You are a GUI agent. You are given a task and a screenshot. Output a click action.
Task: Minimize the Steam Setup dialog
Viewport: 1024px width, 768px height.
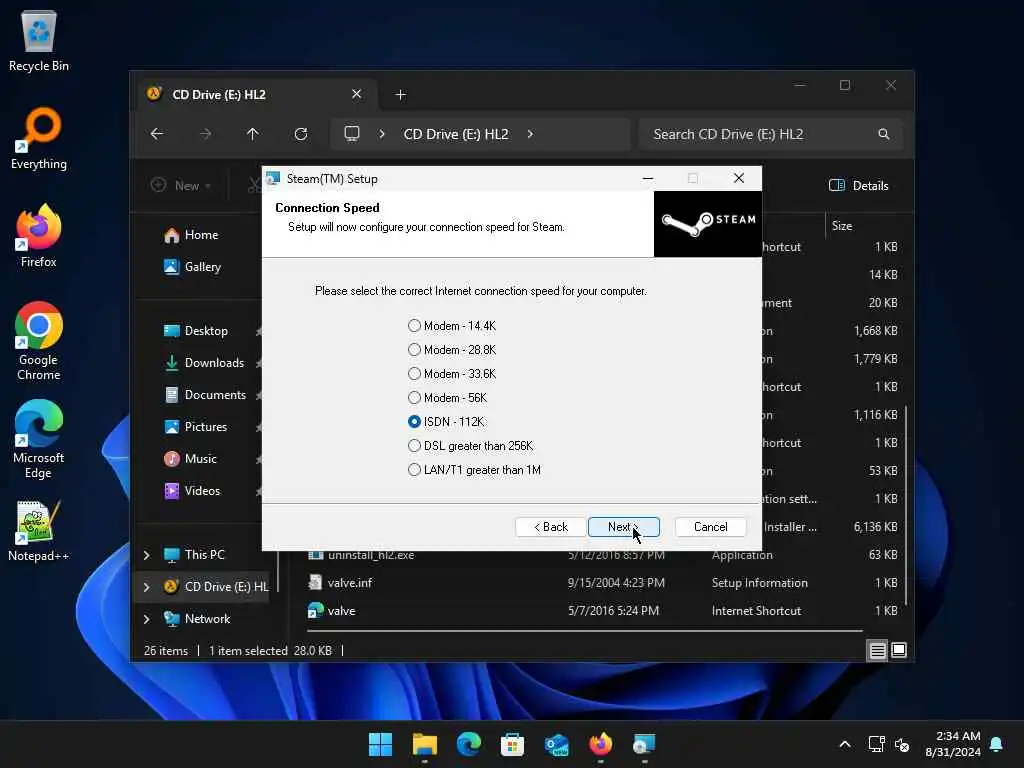[648, 178]
